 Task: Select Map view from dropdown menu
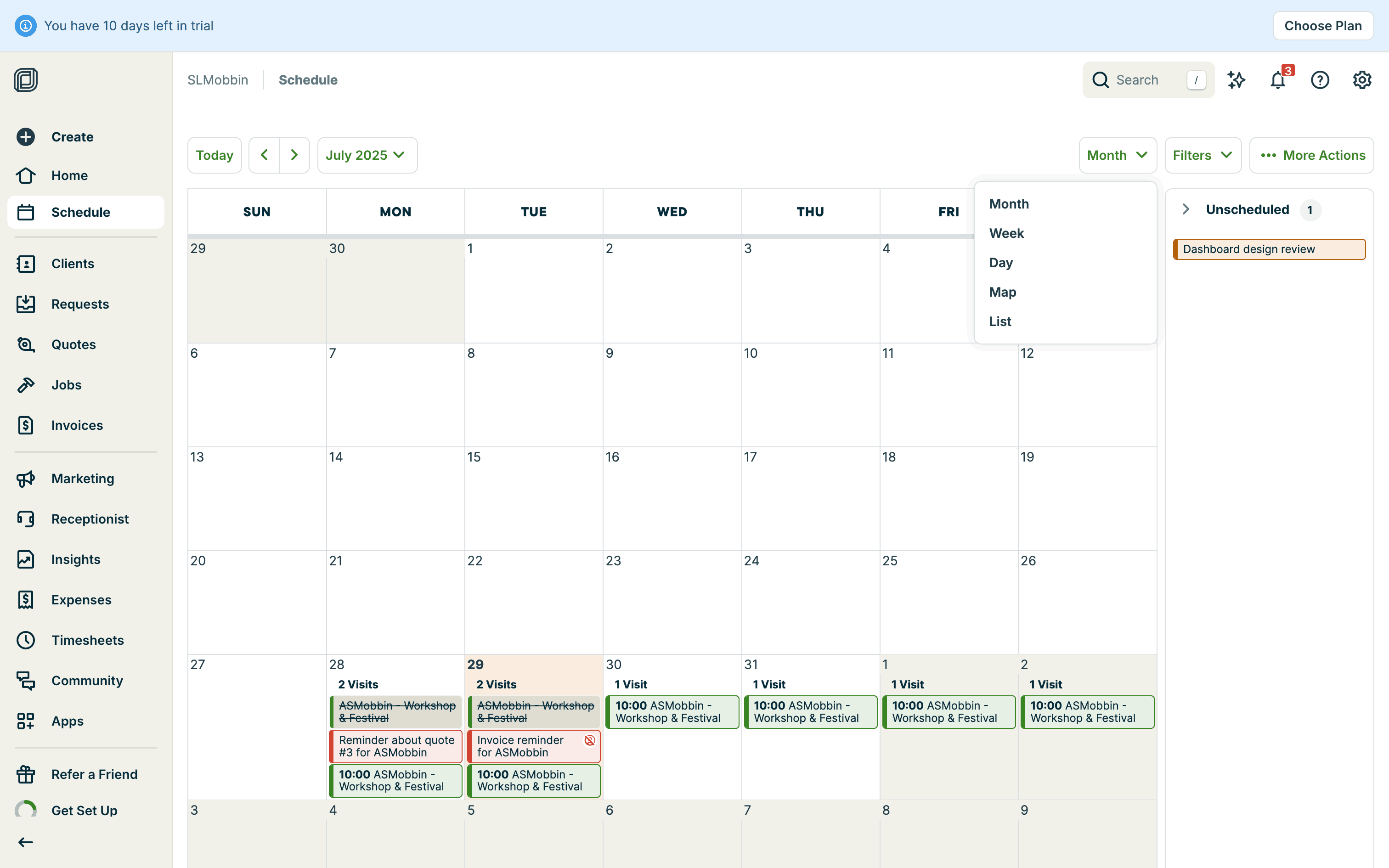point(1002,292)
